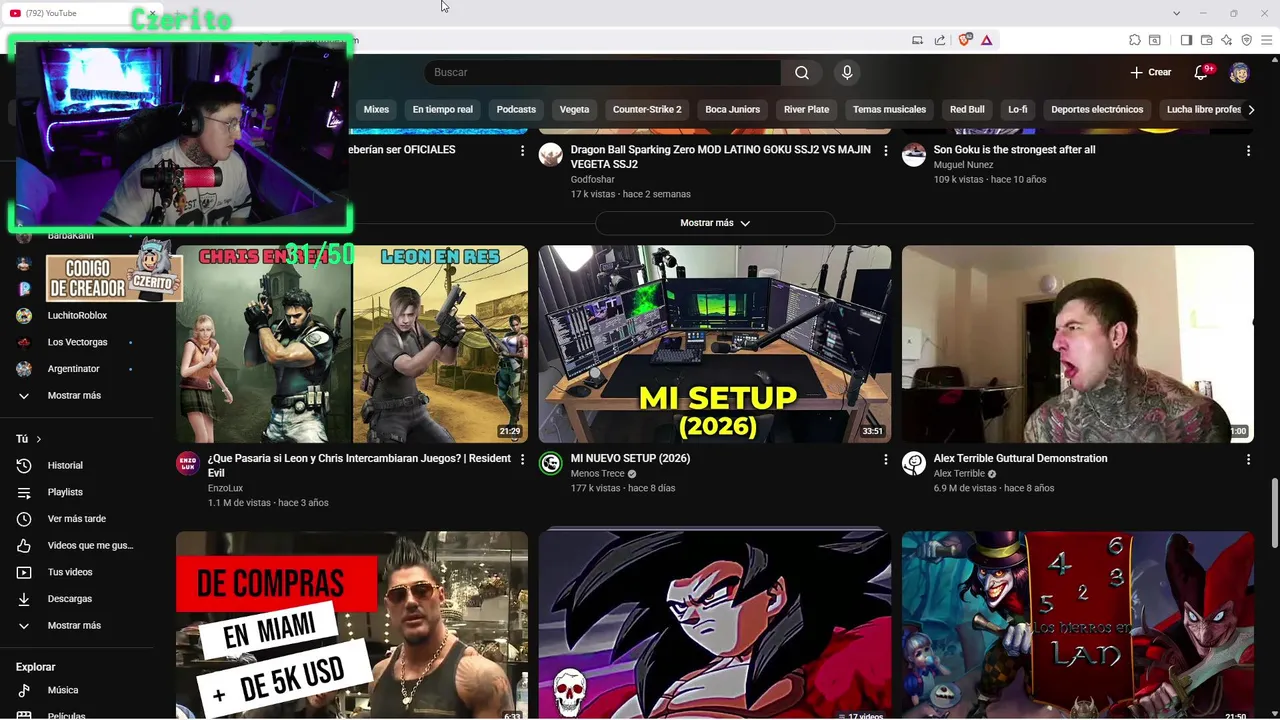
Task: Click the search magnifier button
Action: click(802, 72)
